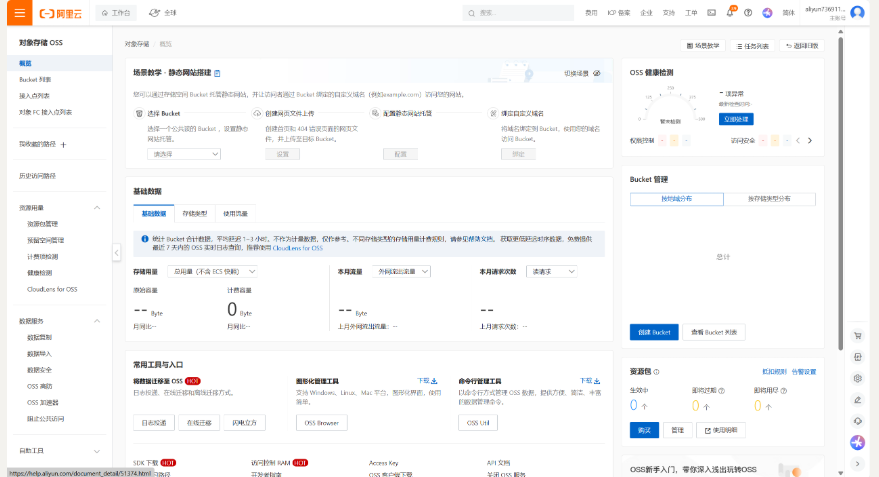
Task: Click the document icon below cart on right rail
Action: tap(858, 357)
